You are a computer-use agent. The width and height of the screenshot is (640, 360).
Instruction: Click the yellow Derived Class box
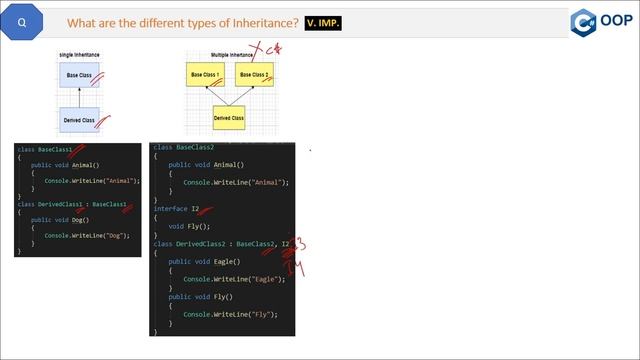pyautogui.click(x=229, y=118)
